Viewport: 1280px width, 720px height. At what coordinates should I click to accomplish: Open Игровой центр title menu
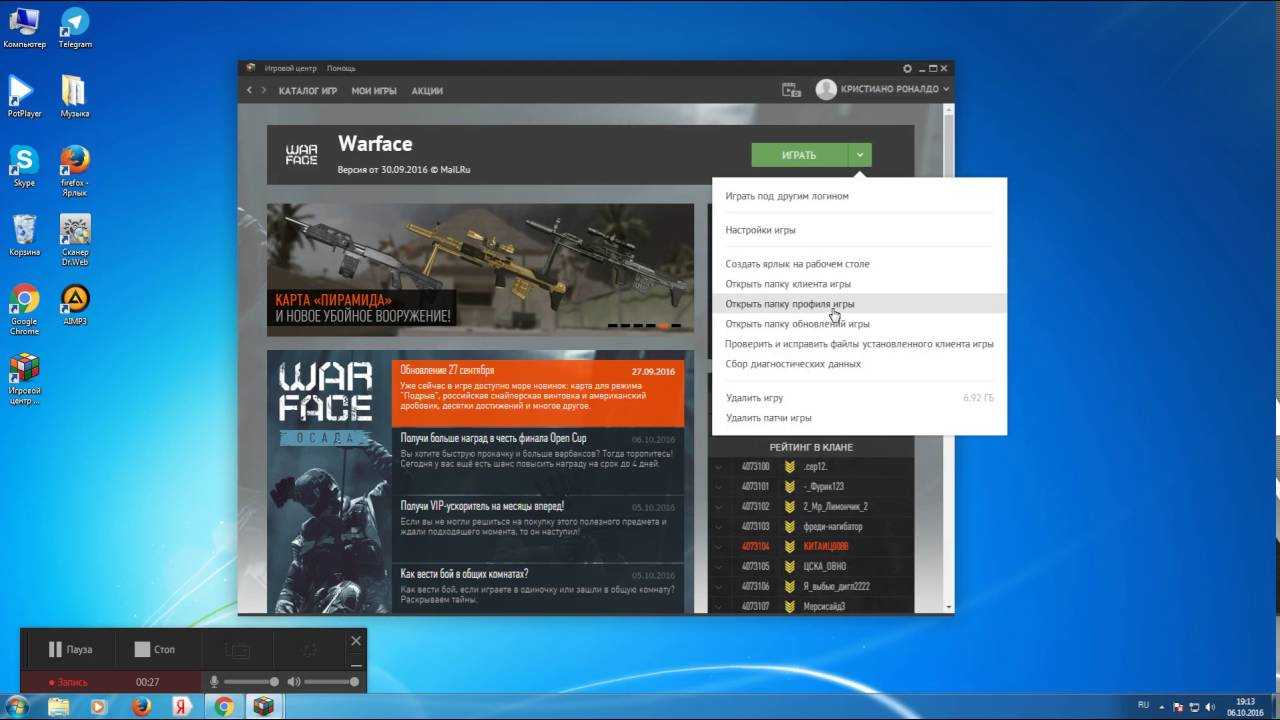tap(290, 68)
